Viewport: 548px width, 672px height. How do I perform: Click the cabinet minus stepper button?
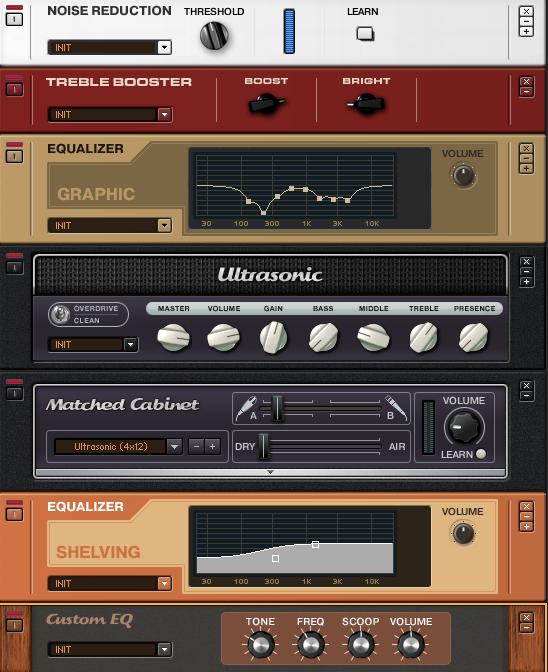coord(196,447)
